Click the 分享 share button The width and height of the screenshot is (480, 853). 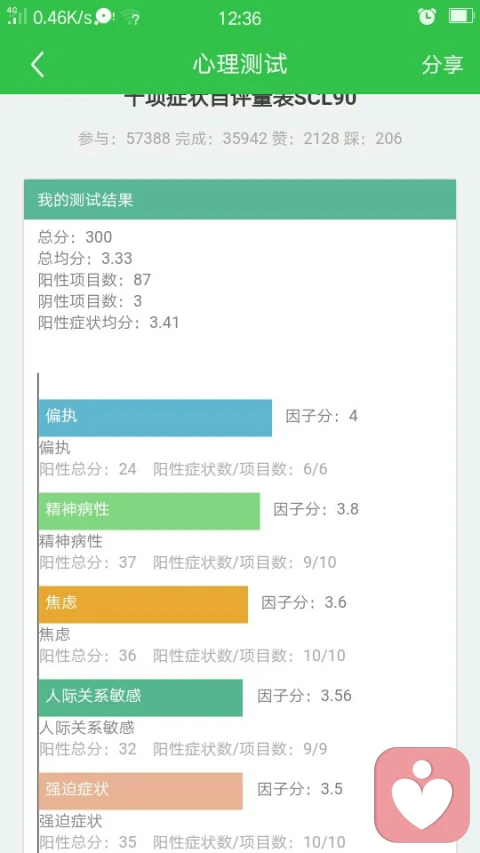[x=442, y=65]
